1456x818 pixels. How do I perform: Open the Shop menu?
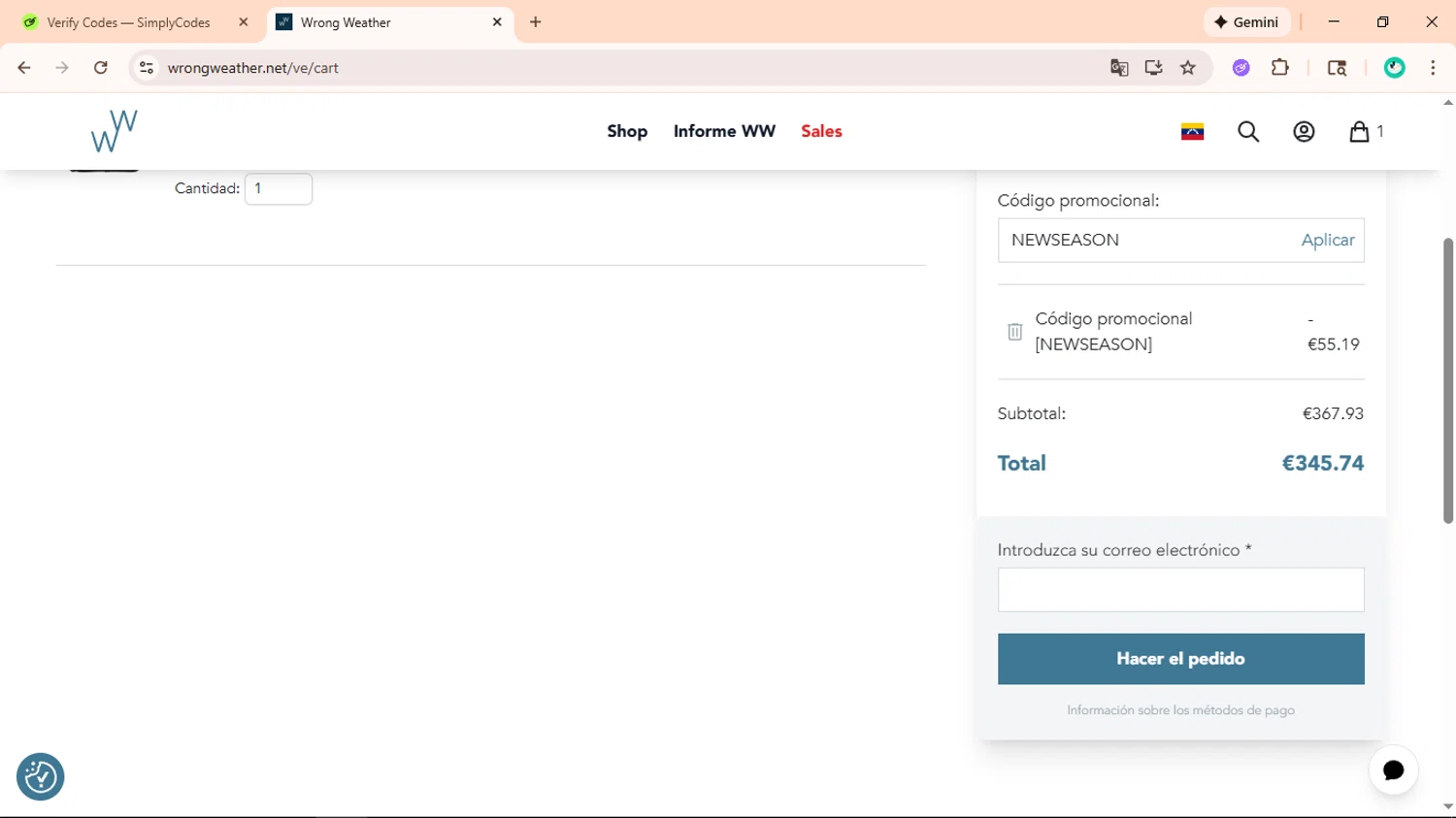tap(627, 131)
